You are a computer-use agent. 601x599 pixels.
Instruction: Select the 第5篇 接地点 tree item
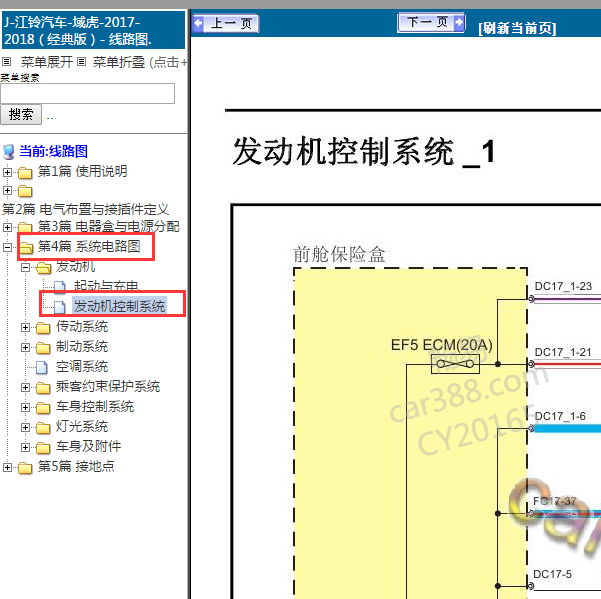point(76,466)
